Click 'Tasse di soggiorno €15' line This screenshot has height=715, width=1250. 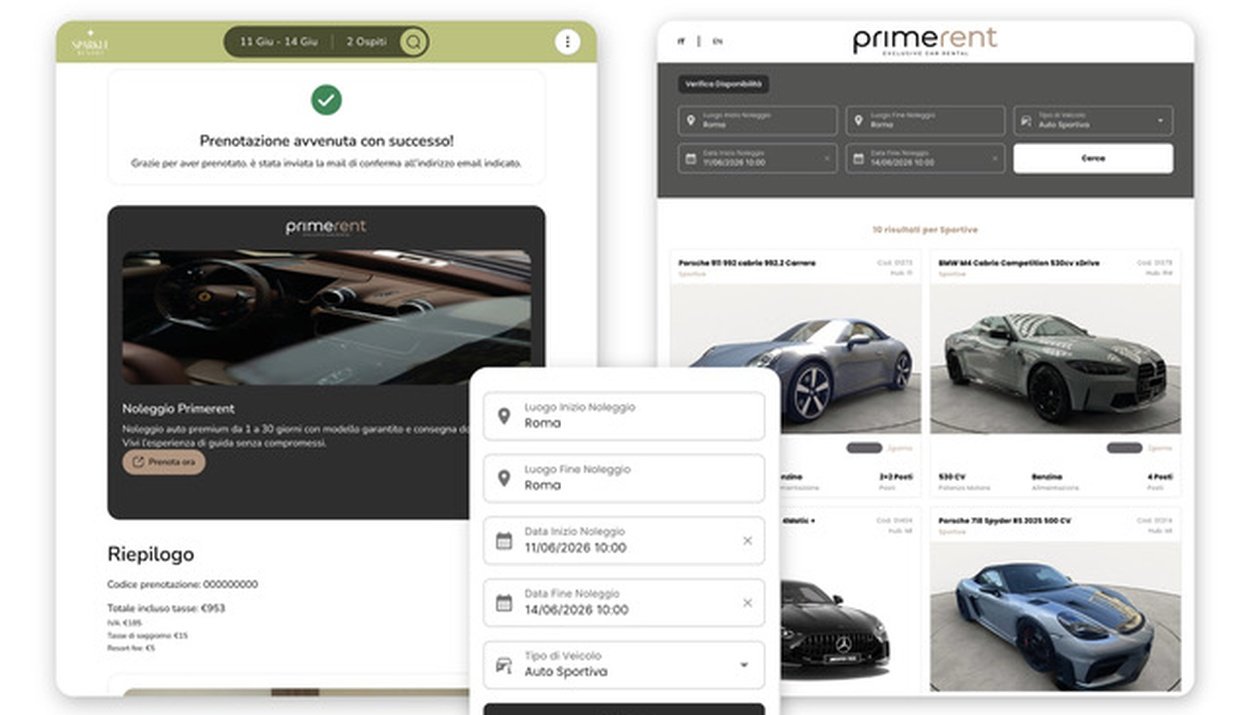147,635
